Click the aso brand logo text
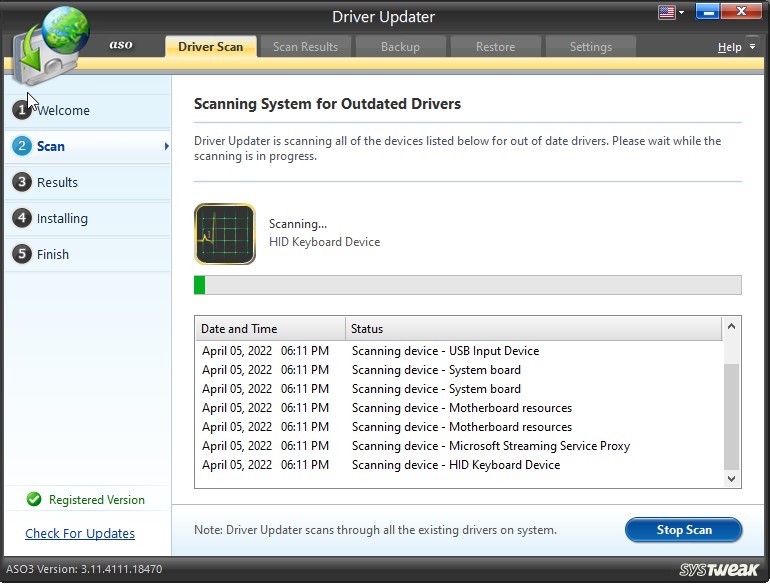770x585 pixels. pyautogui.click(x=121, y=45)
